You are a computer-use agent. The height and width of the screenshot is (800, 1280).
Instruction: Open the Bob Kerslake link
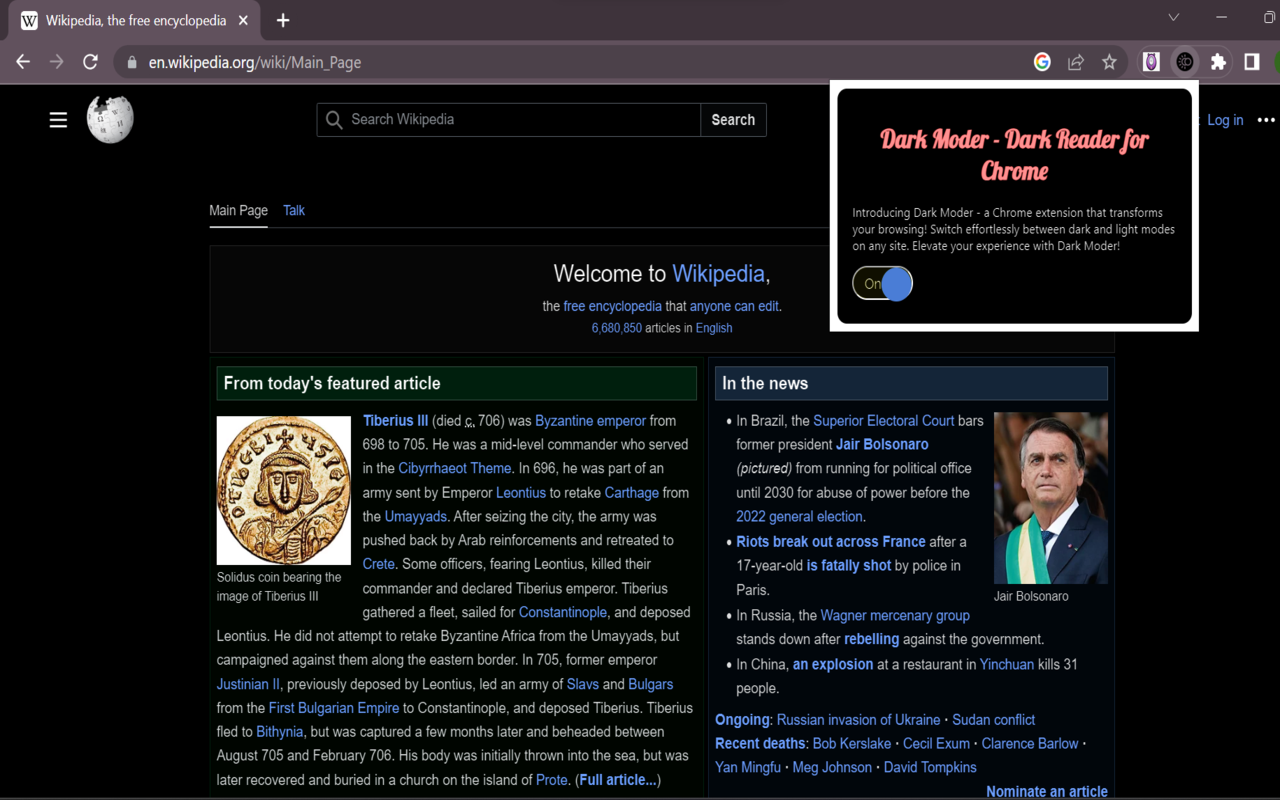tap(852, 744)
